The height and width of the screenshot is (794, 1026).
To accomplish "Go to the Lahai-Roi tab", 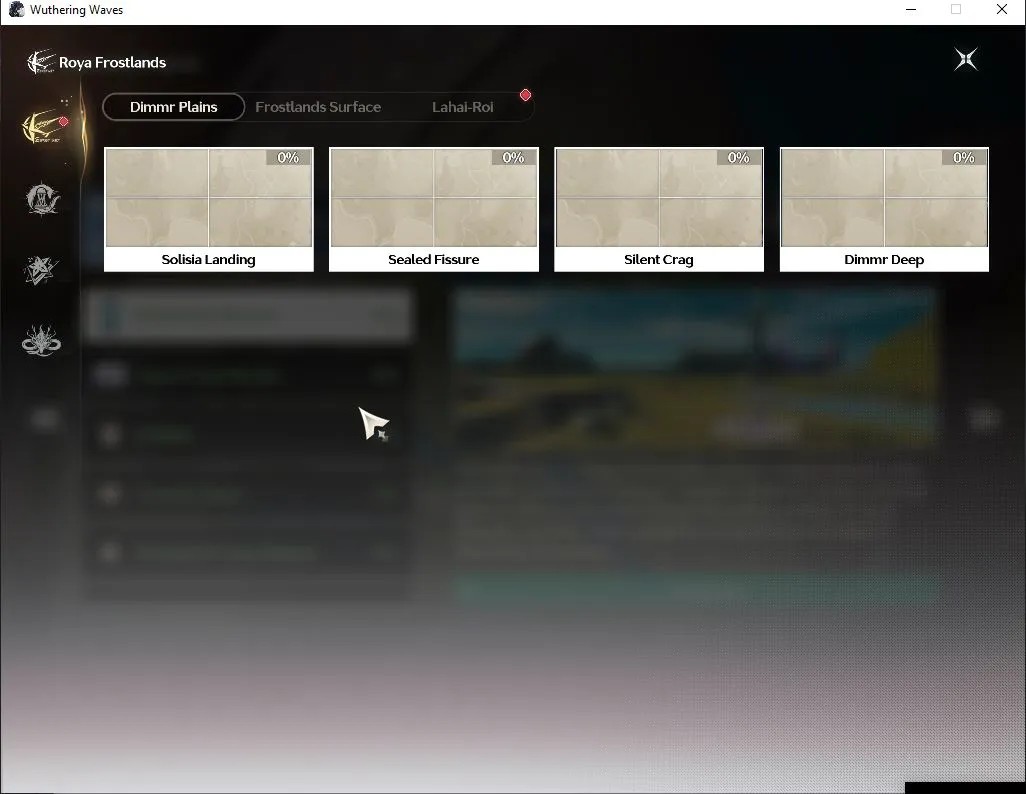I will (x=463, y=107).
